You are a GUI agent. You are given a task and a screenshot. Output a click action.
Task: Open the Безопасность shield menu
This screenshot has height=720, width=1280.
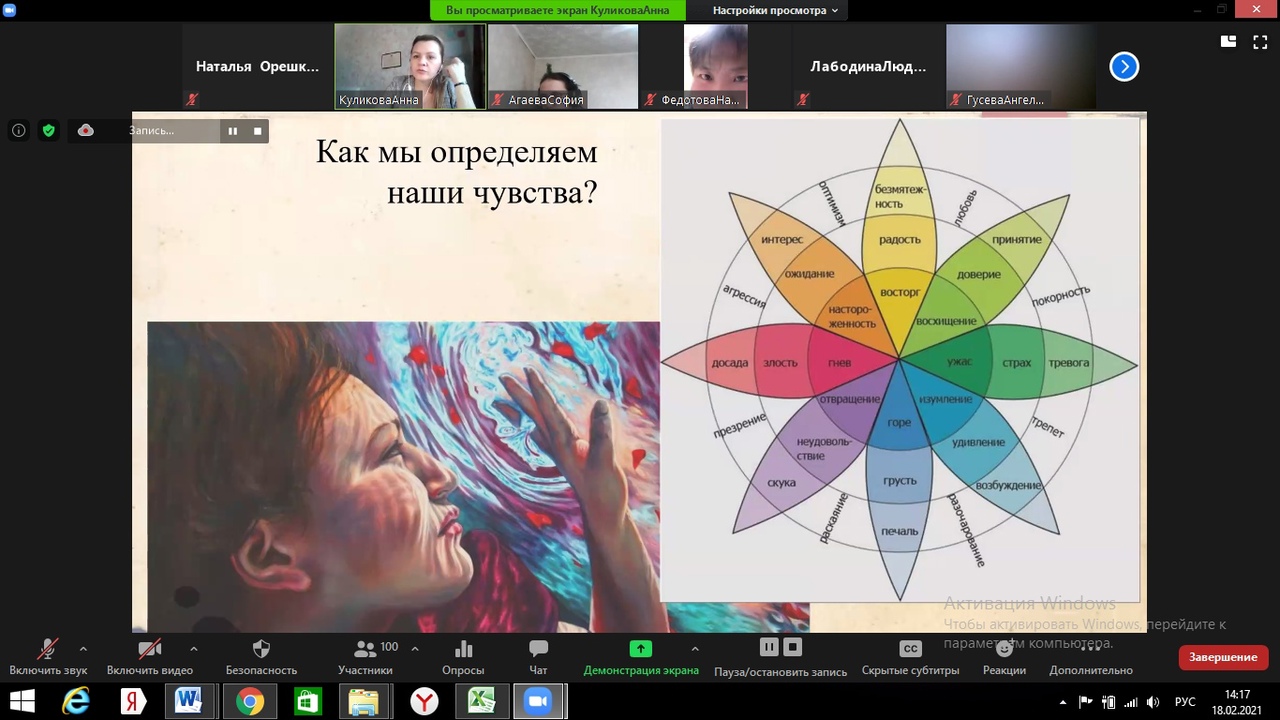261,657
